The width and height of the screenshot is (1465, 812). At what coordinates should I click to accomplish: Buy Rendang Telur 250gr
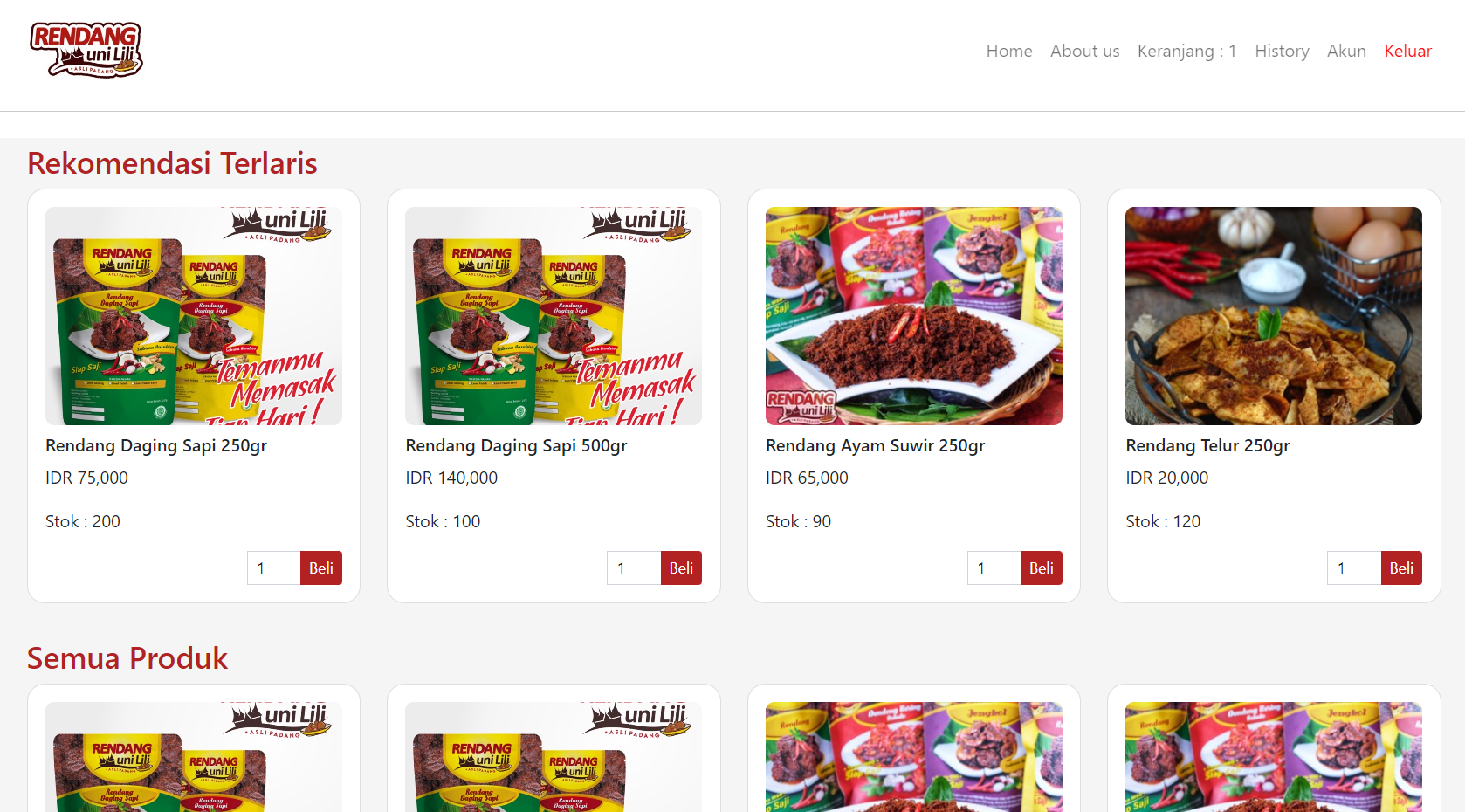click(x=1401, y=568)
